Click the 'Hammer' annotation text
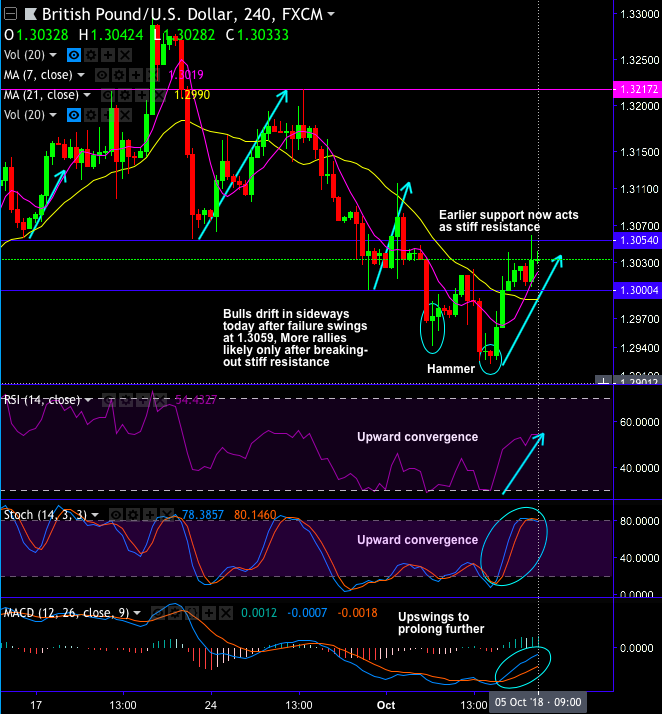Screen dimensions: 662x714 [x=451, y=369]
